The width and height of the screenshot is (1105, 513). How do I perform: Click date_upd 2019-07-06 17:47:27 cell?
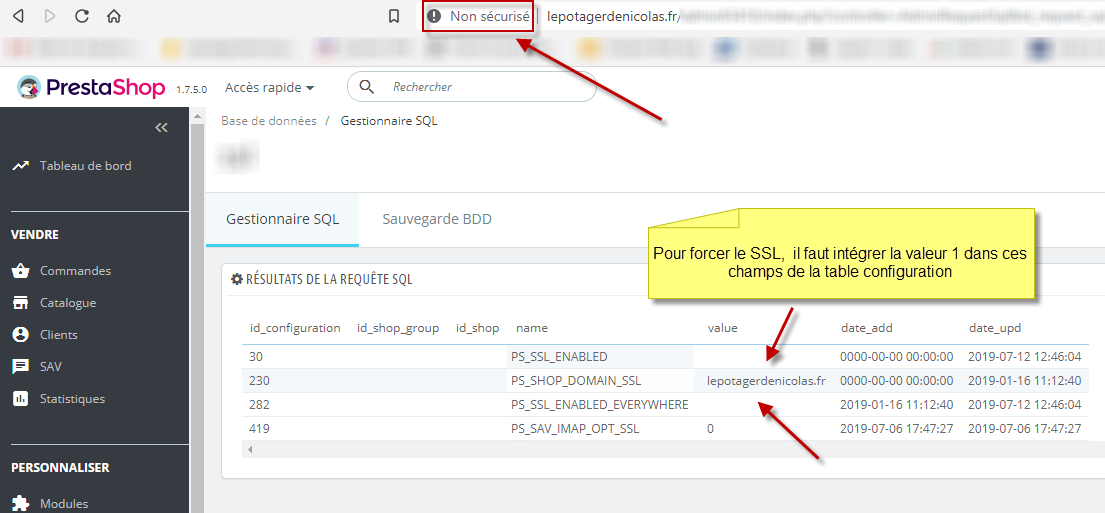[1025, 428]
